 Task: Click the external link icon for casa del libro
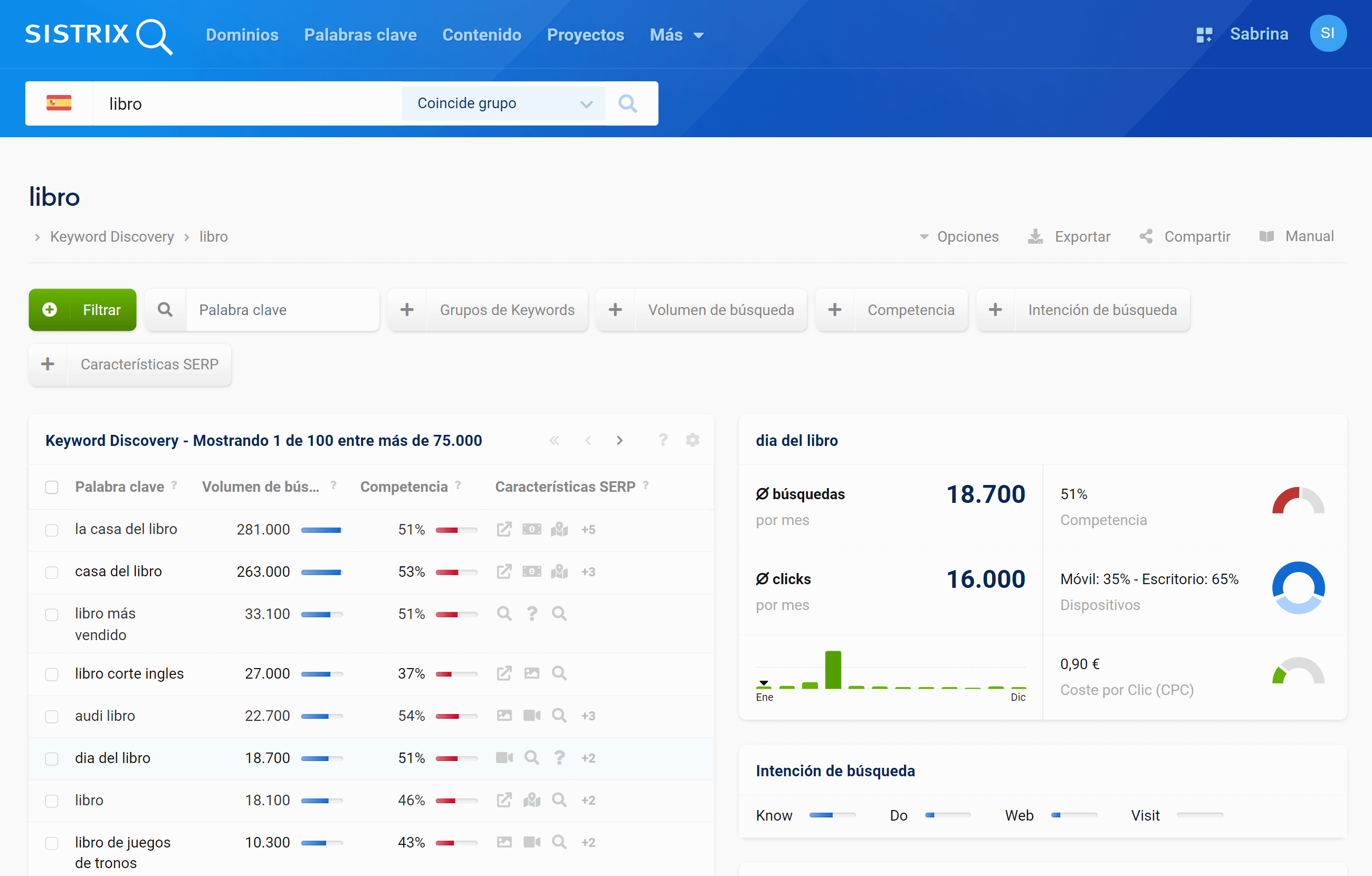click(503, 571)
